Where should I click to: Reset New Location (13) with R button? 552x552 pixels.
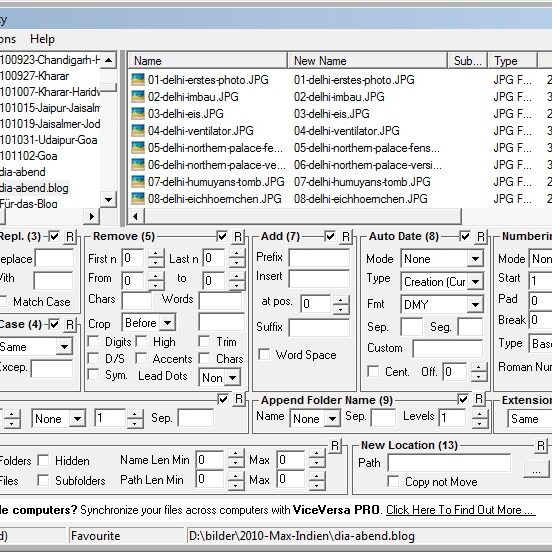tap(541, 446)
